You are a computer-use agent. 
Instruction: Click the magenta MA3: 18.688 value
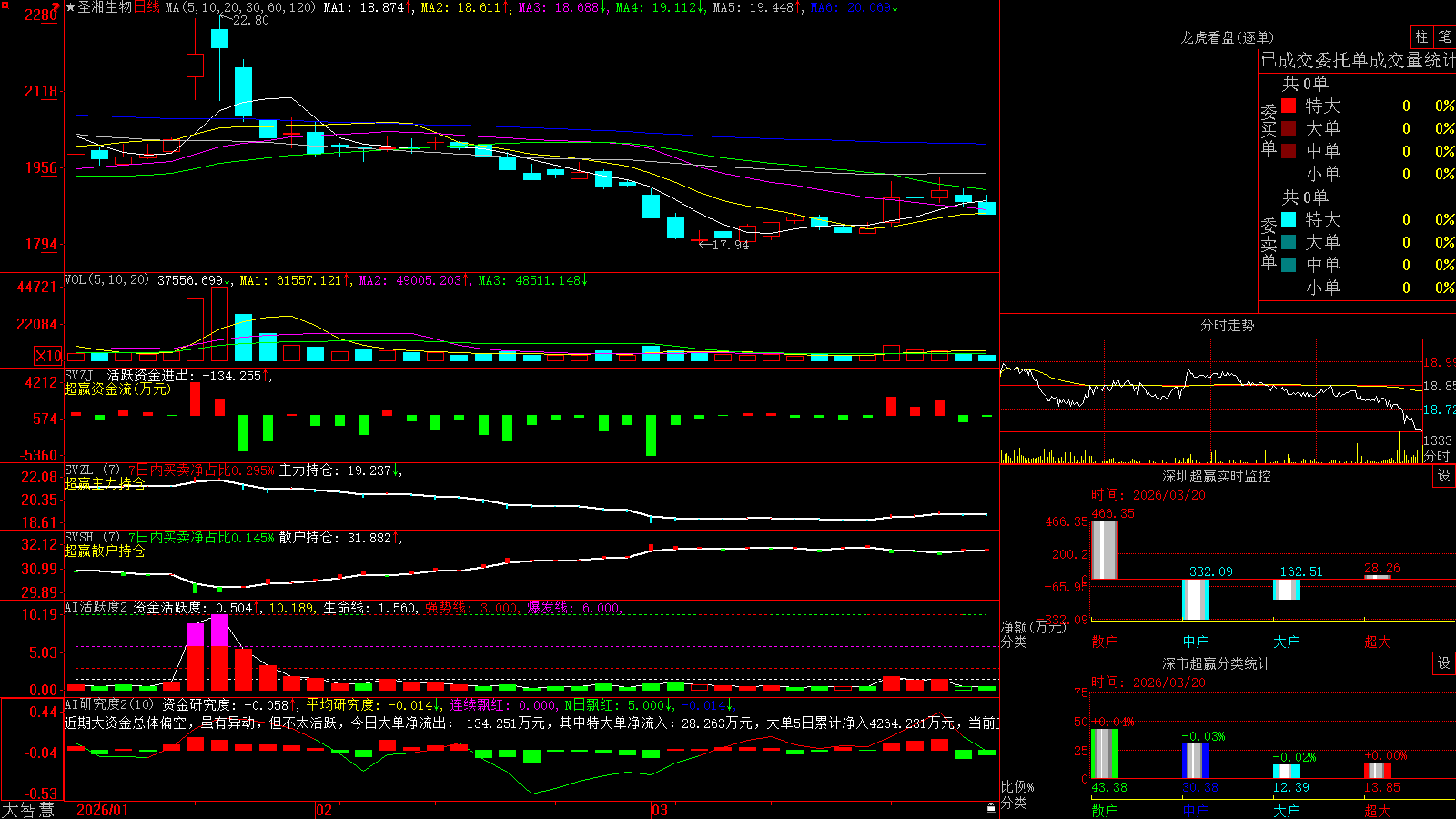(559, 7)
